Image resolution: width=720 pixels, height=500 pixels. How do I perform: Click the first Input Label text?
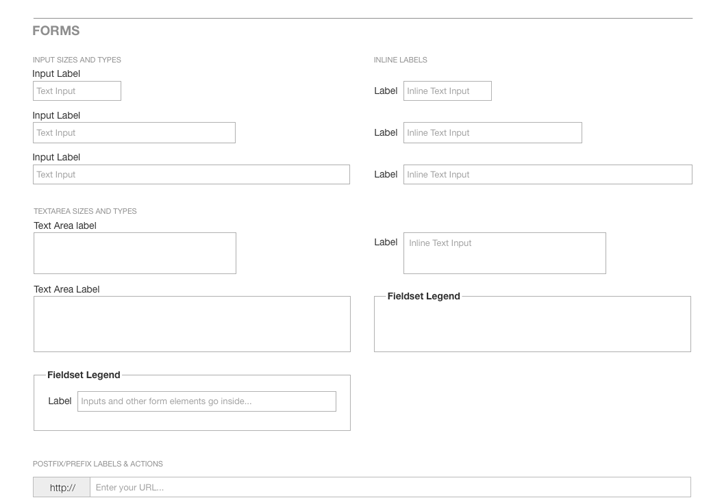[x=56, y=73]
